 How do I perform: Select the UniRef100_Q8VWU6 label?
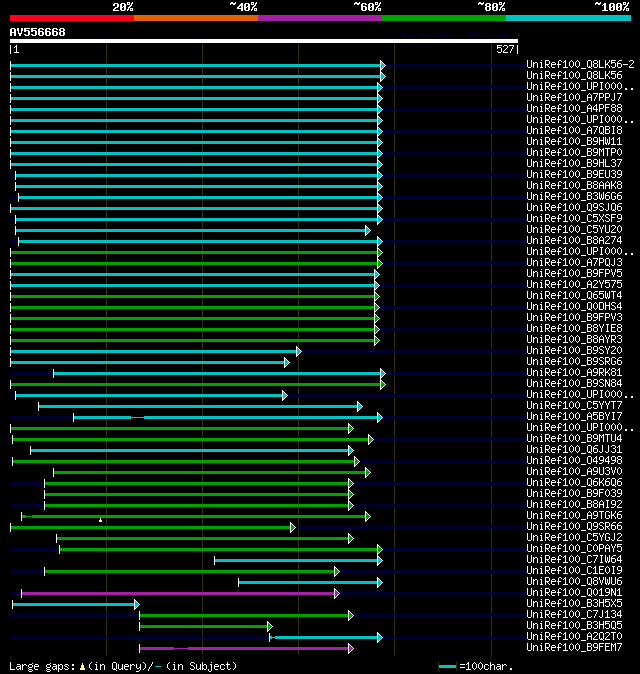coord(574,582)
